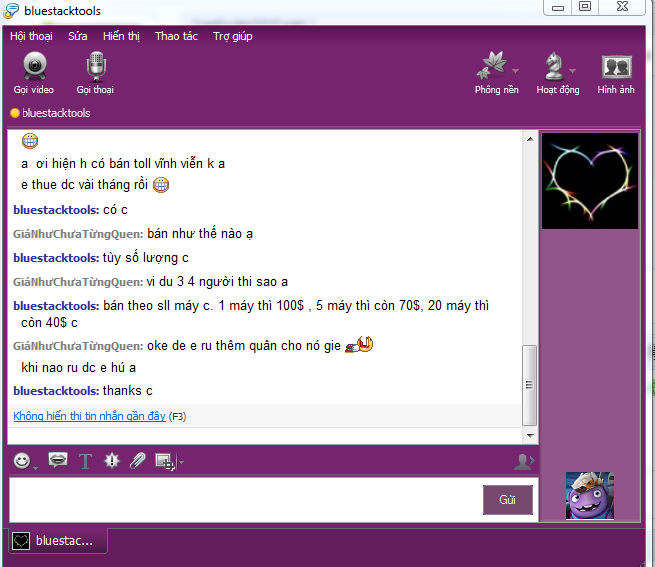Click the add contact person icon
Screen dimensions: 655x567
point(523,462)
